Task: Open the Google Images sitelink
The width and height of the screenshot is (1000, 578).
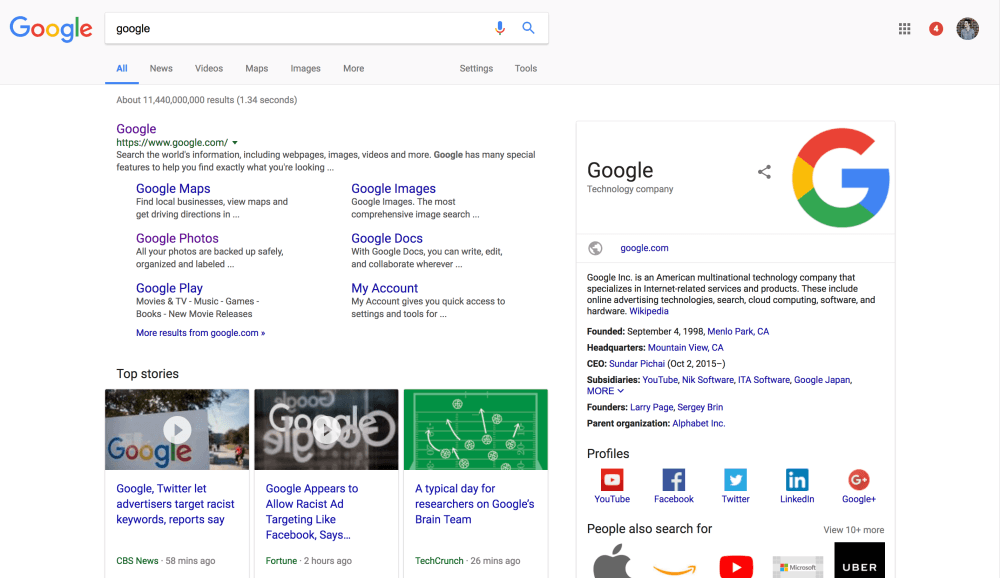Action: (x=393, y=189)
